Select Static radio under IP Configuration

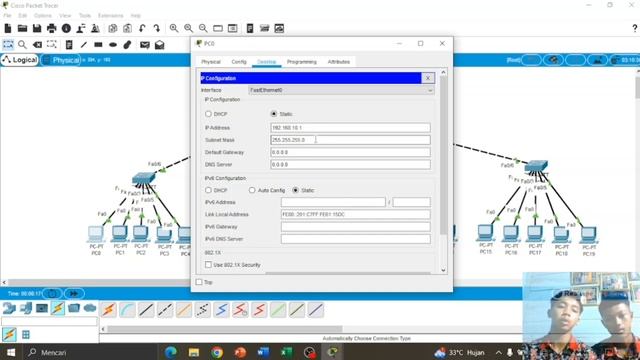click(274, 114)
